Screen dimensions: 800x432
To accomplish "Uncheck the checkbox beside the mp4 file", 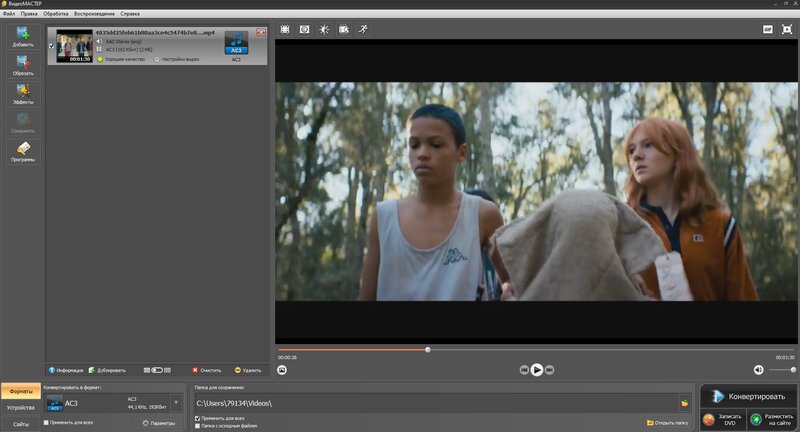I will pos(52,46).
